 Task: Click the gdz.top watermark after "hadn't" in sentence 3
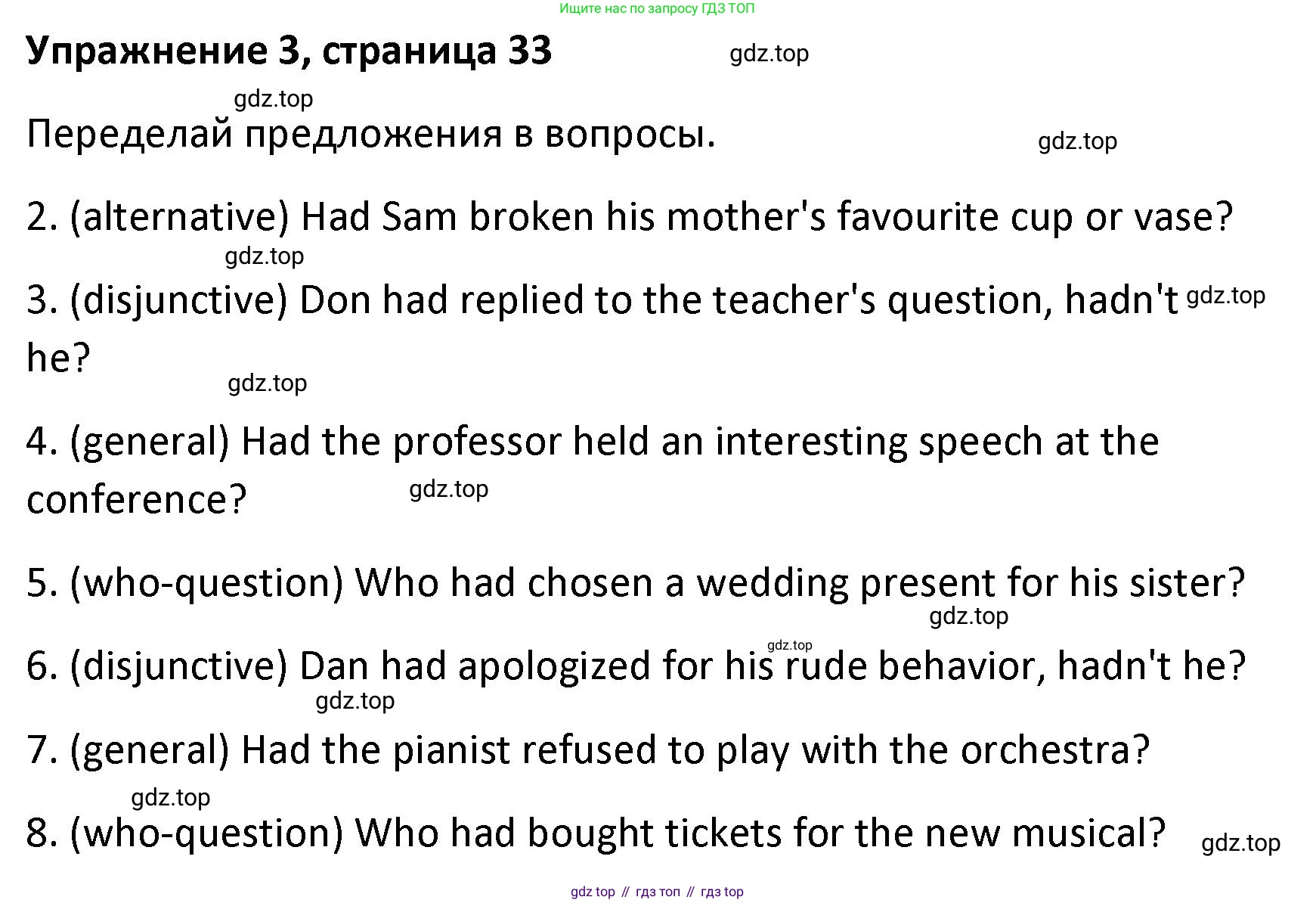coord(1225,296)
